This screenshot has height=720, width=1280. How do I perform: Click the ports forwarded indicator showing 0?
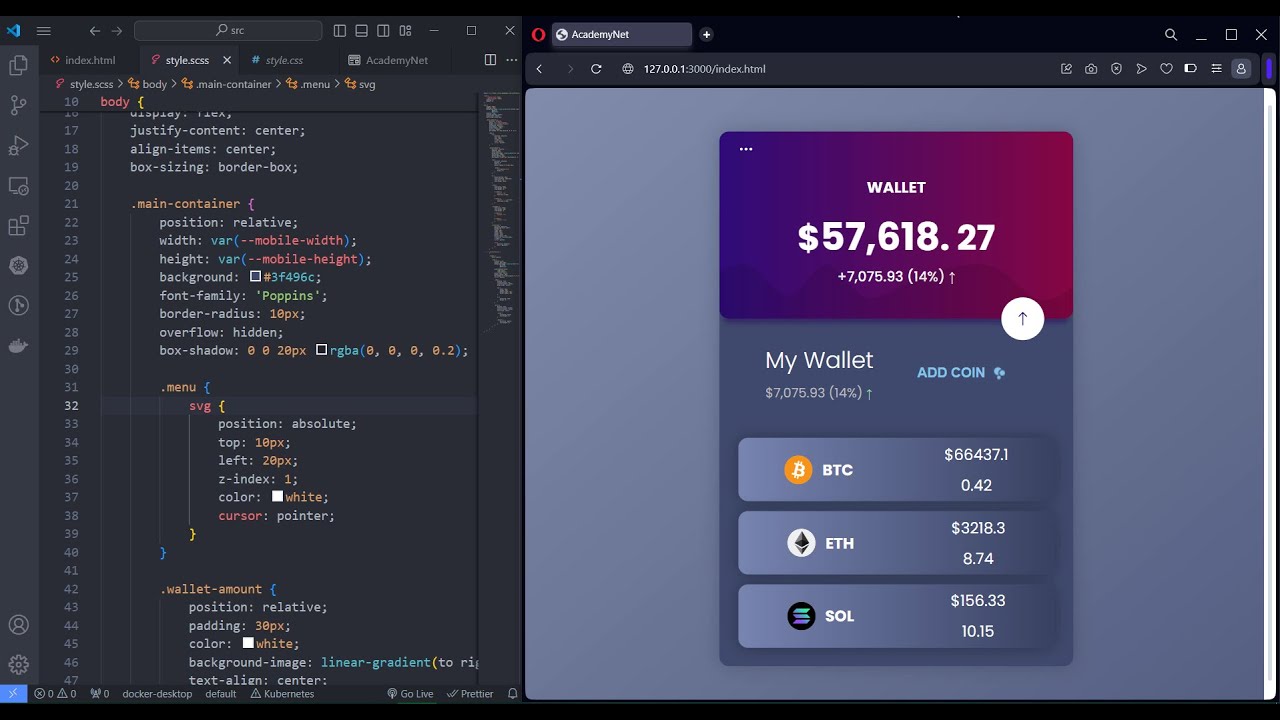[100, 693]
